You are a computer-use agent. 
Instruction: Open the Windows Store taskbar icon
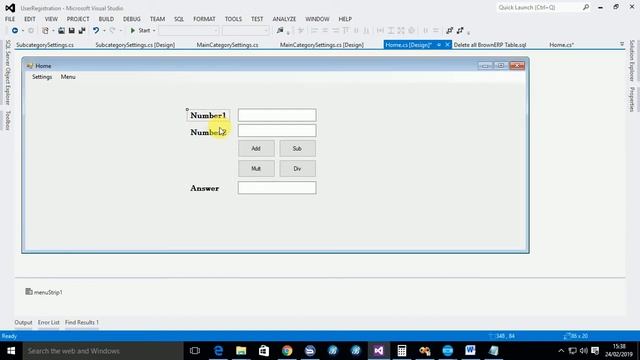pyautogui.click(x=264, y=351)
